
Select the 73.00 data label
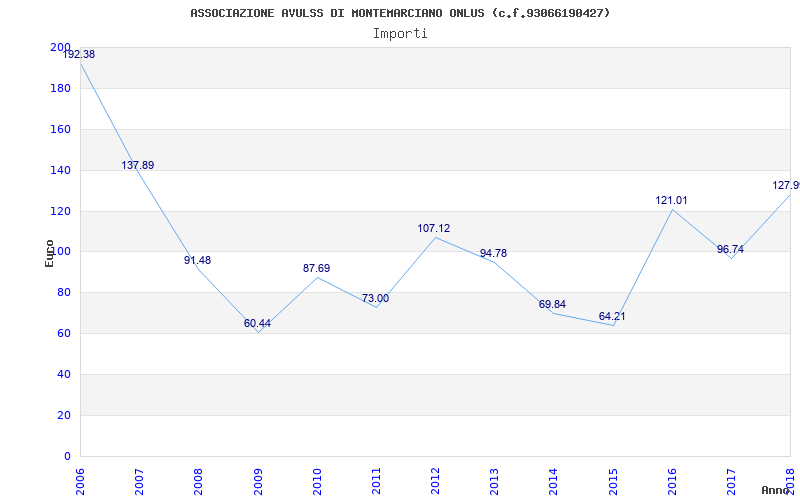click(376, 298)
